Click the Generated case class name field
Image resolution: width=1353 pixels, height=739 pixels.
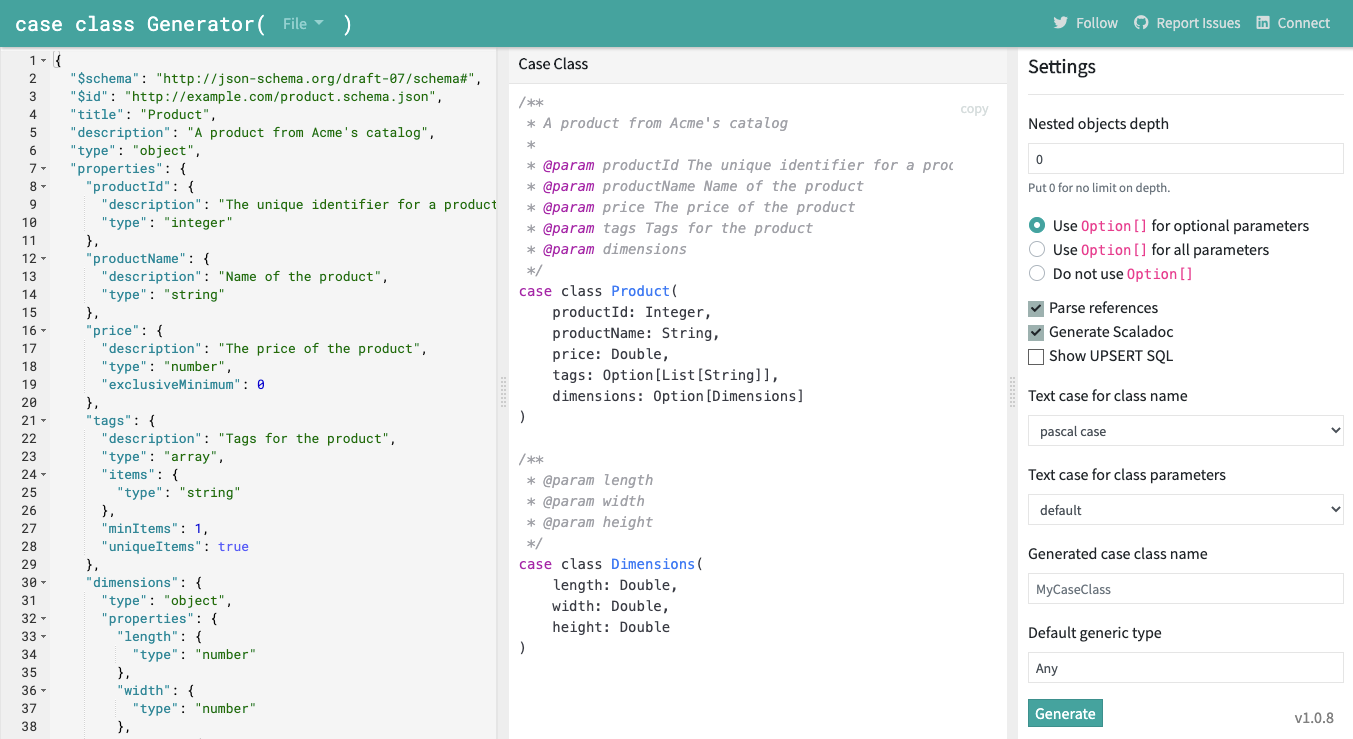1185,588
